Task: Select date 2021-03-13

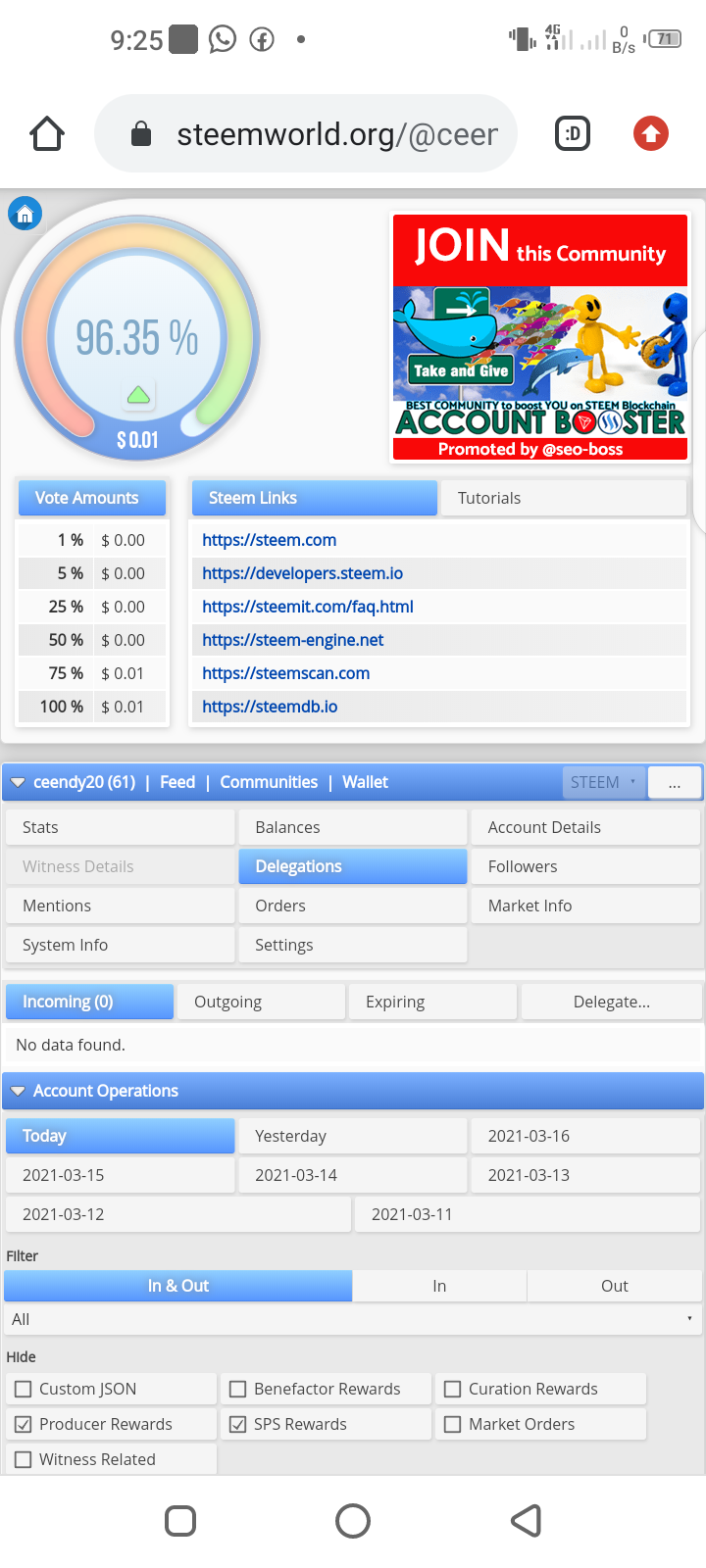Action: [x=585, y=1175]
